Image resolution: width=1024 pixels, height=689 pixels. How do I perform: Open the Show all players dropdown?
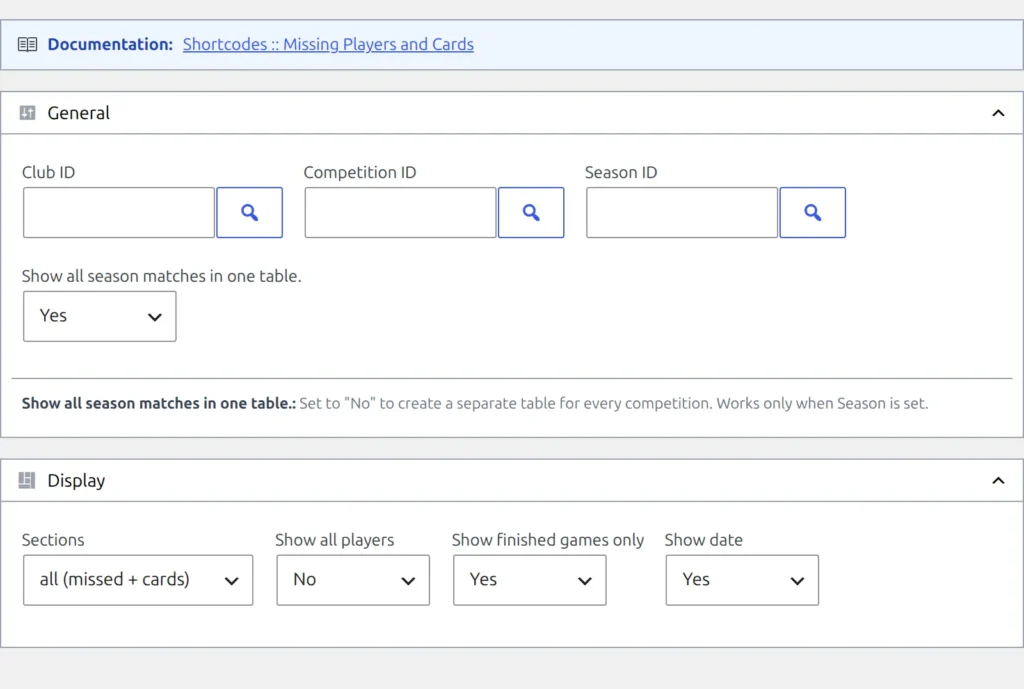pos(353,580)
